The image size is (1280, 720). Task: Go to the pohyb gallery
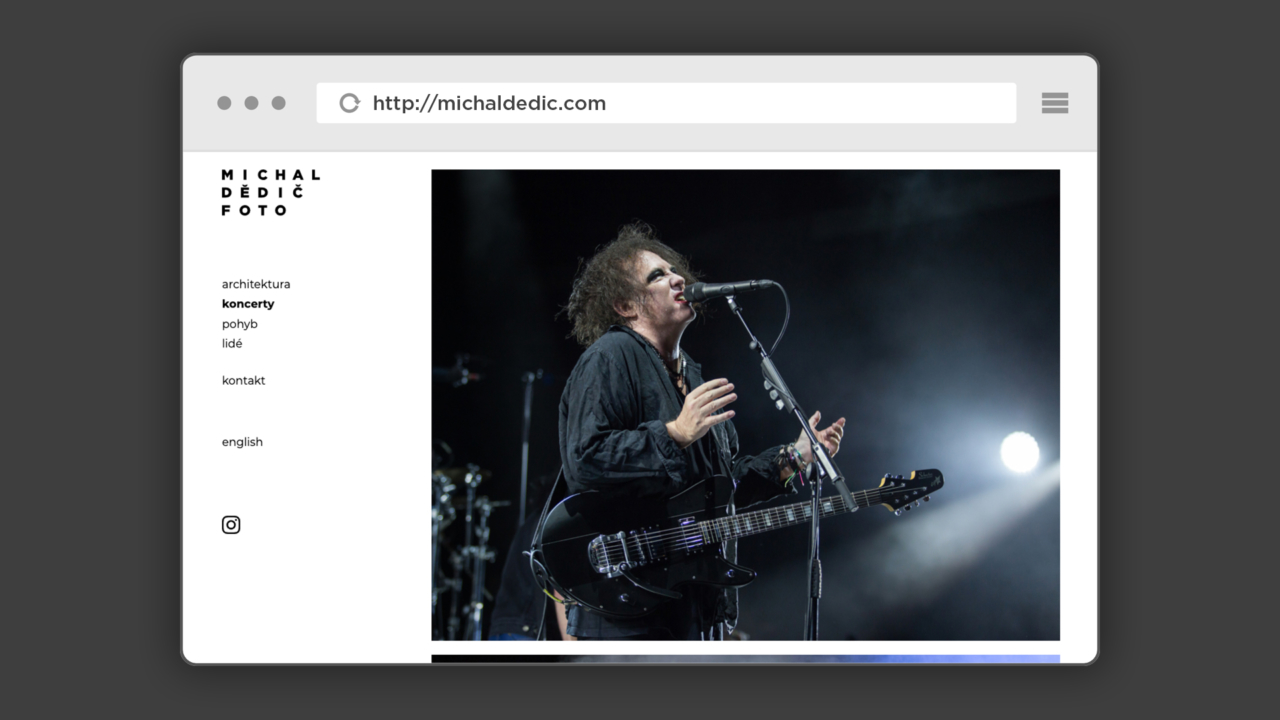pyautogui.click(x=240, y=324)
